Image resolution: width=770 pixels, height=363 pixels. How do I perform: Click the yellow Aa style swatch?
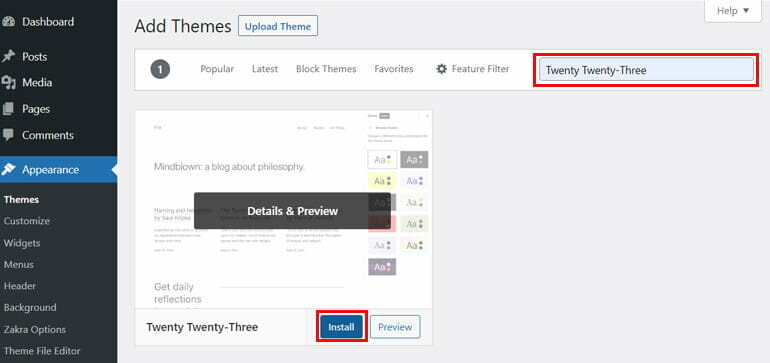click(x=382, y=181)
